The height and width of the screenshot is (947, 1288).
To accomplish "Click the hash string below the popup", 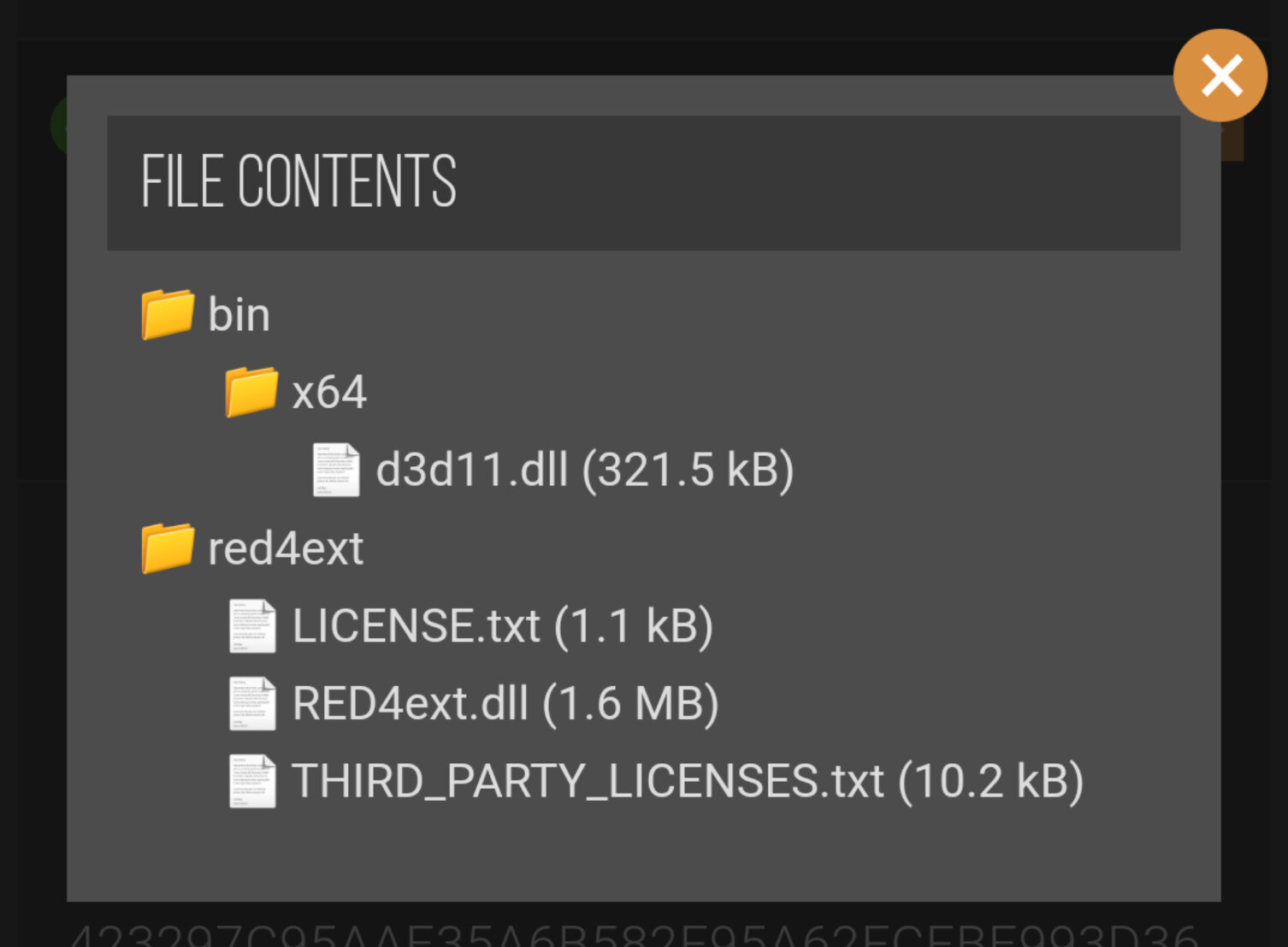I will [x=633, y=935].
